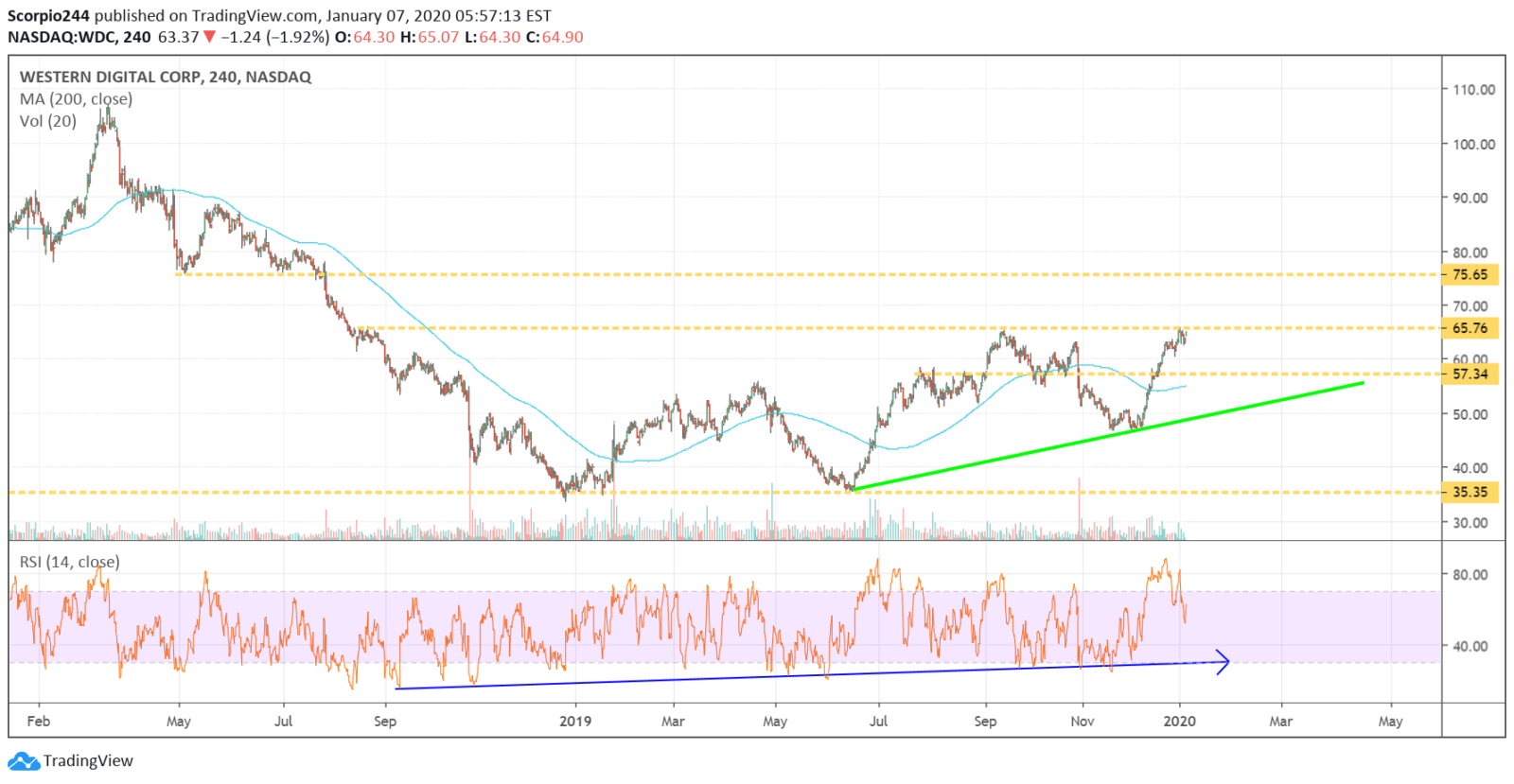Select the 65.76 price level label
Viewport: 1514px width, 784px height.
[x=1470, y=328]
